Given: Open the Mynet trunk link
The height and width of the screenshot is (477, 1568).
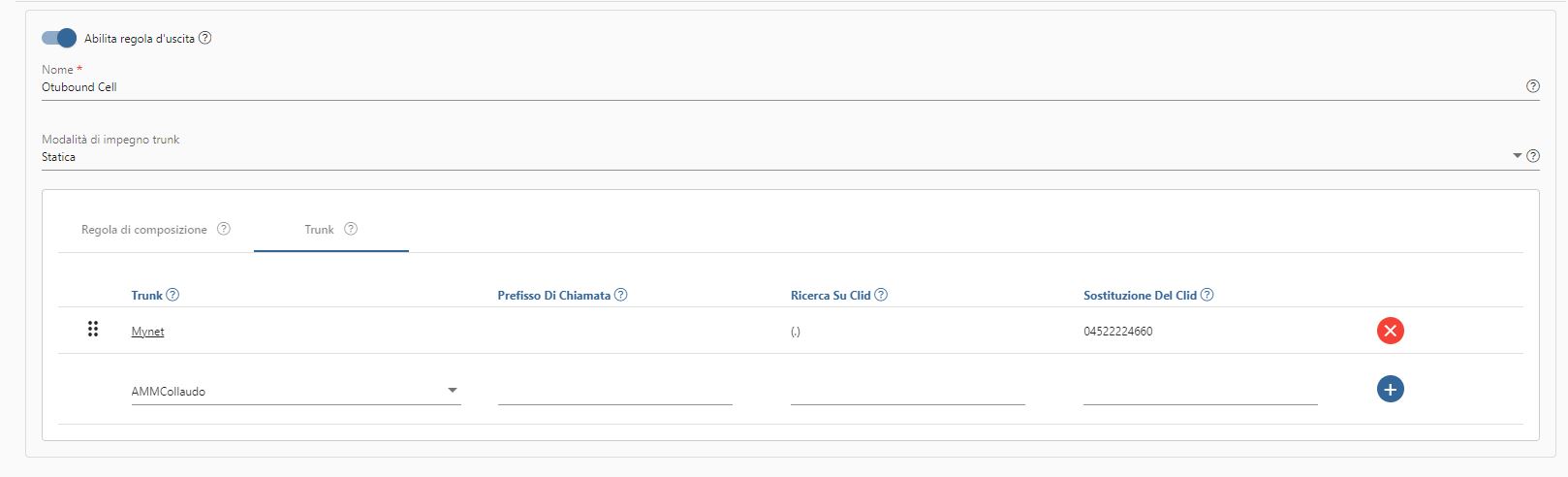Looking at the screenshot, I should [147, 332].
